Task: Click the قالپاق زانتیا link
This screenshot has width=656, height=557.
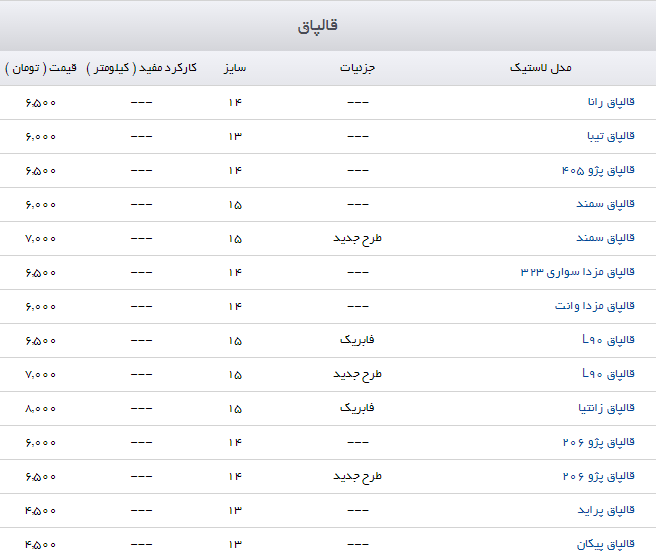Action: click(x=611, y=408)
